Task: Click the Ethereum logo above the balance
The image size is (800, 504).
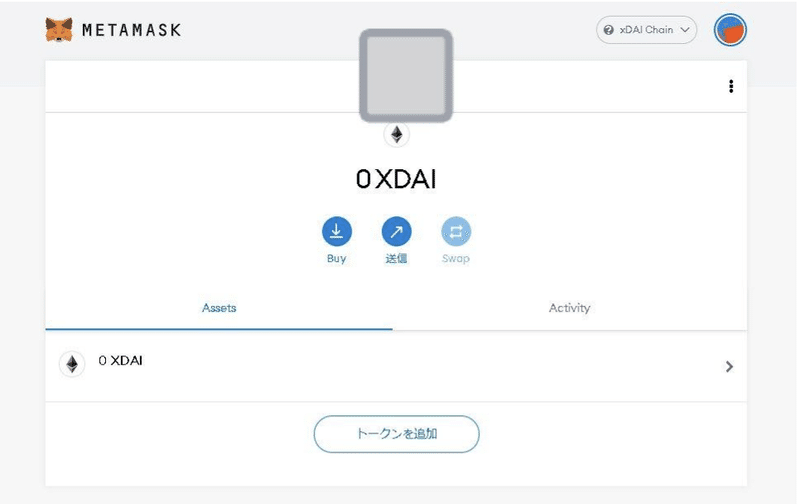Action: click(397, 135)
